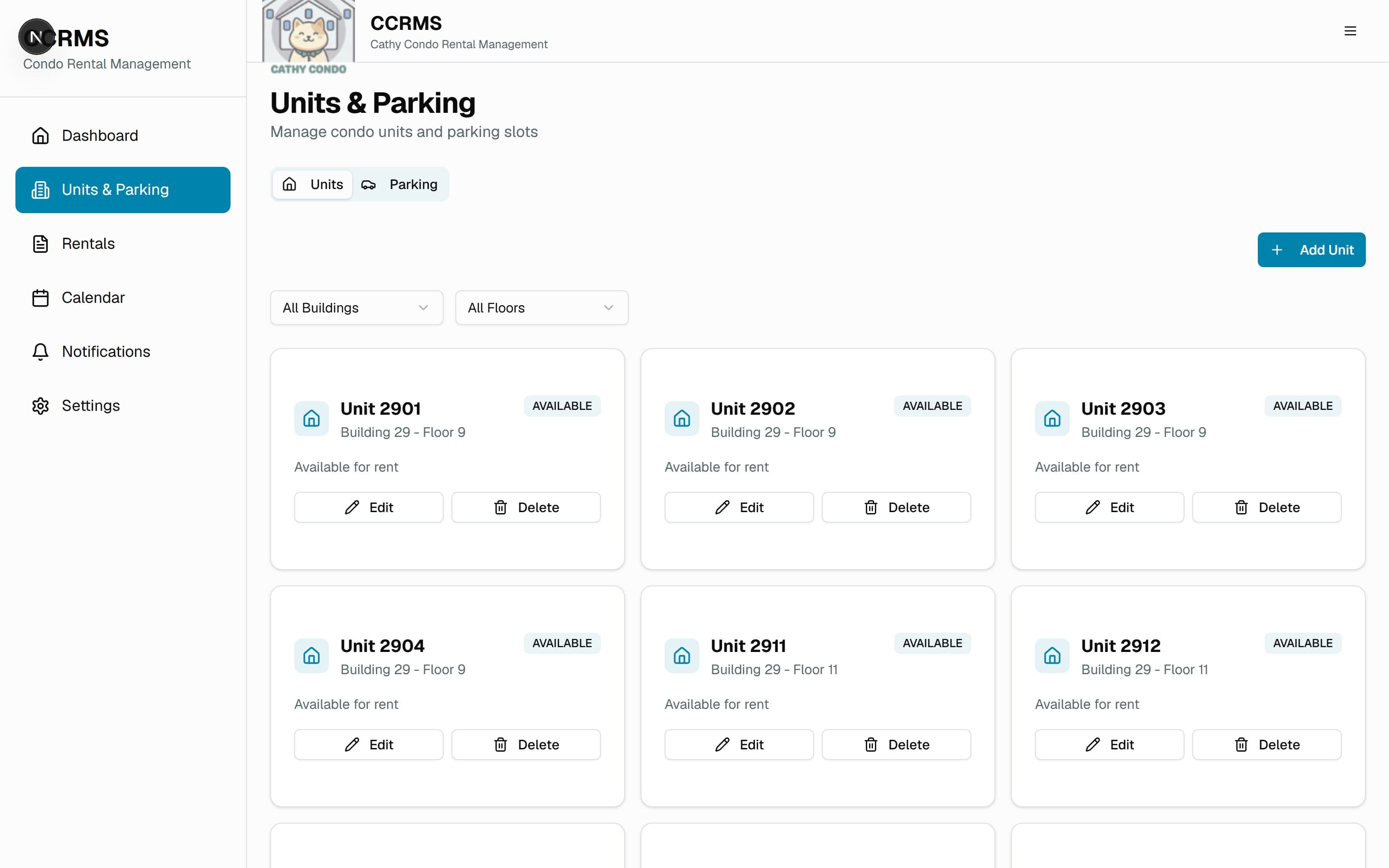The width and height of the screenshot is (1389, 868).
Task: Open the Calendar section
Action: click(x=123, y=298)
